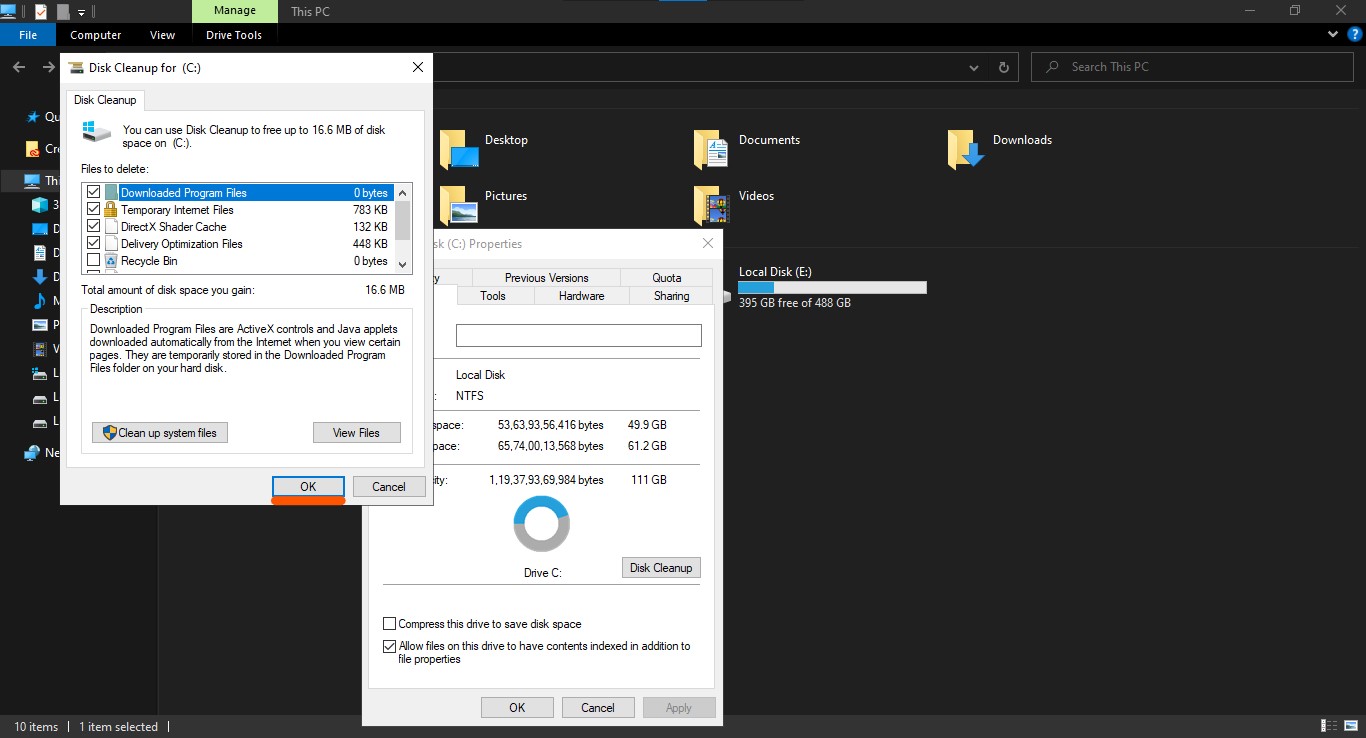Select the Quick access star icon in sidebar
Image resolution: width=1366 pixels, height=738 pixels.
click(x=33, y=116)
